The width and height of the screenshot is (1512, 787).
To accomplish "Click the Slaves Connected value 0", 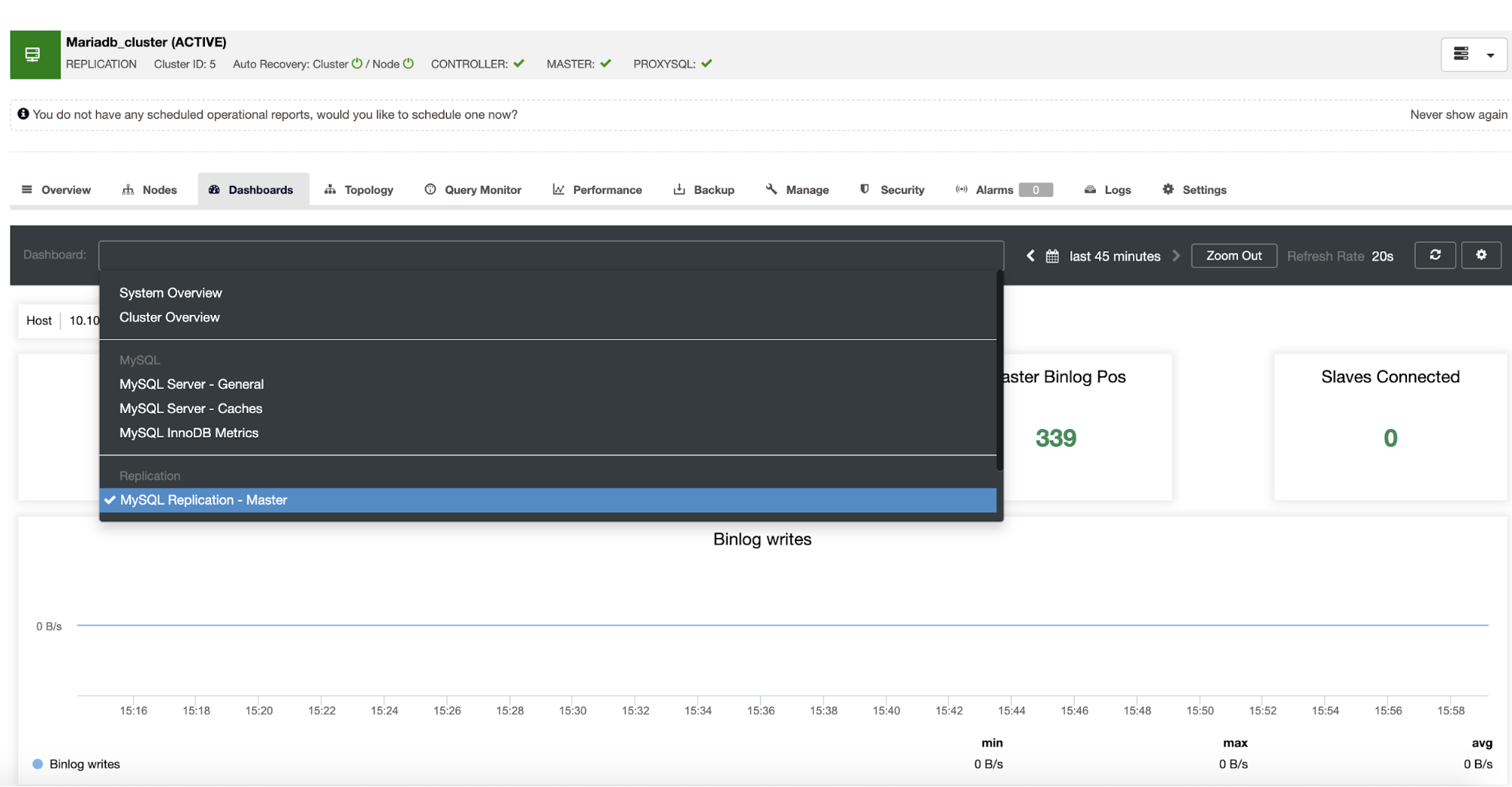I will click(x=1390, y=438).
